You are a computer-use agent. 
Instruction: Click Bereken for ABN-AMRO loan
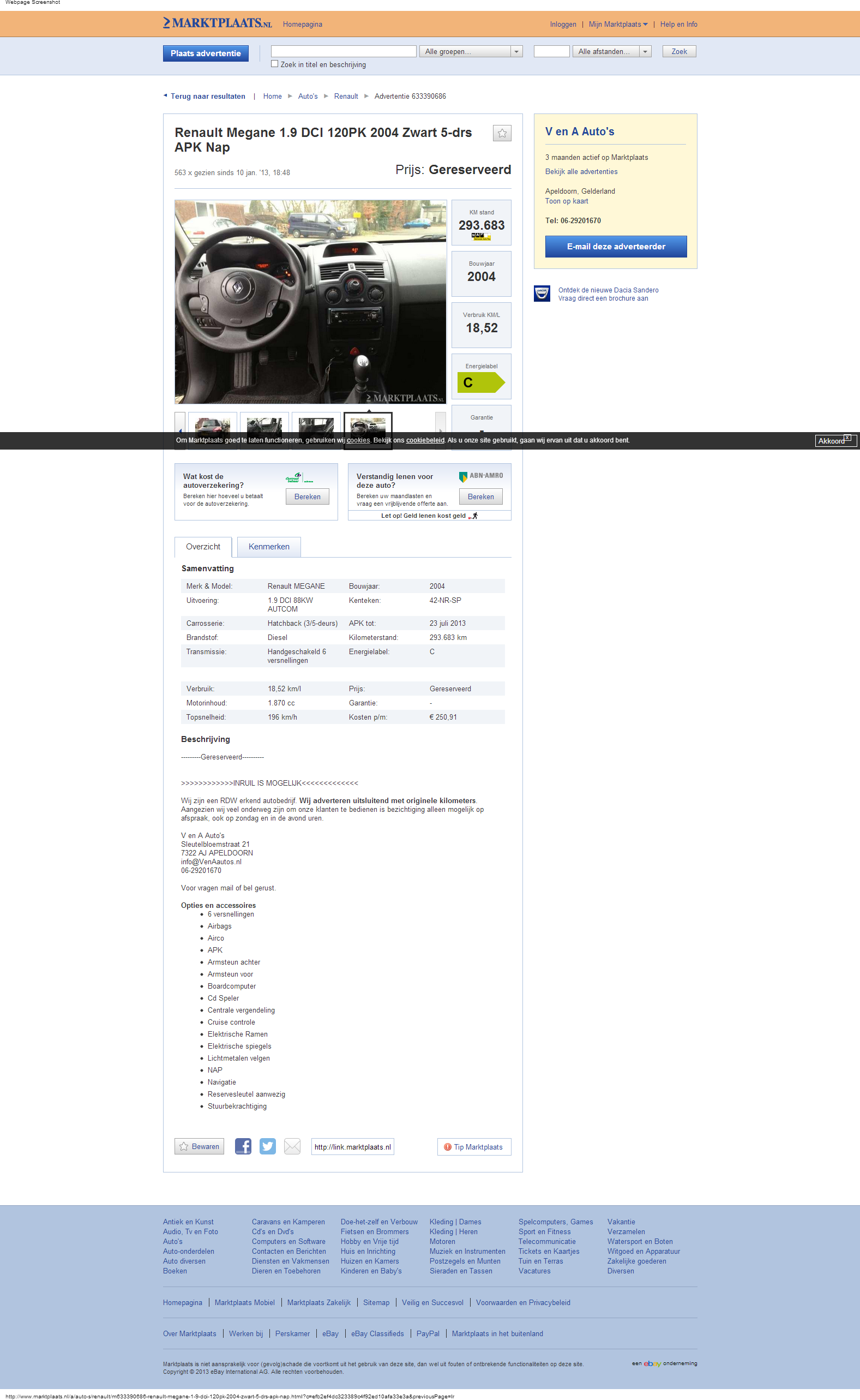tap(480, 496)
